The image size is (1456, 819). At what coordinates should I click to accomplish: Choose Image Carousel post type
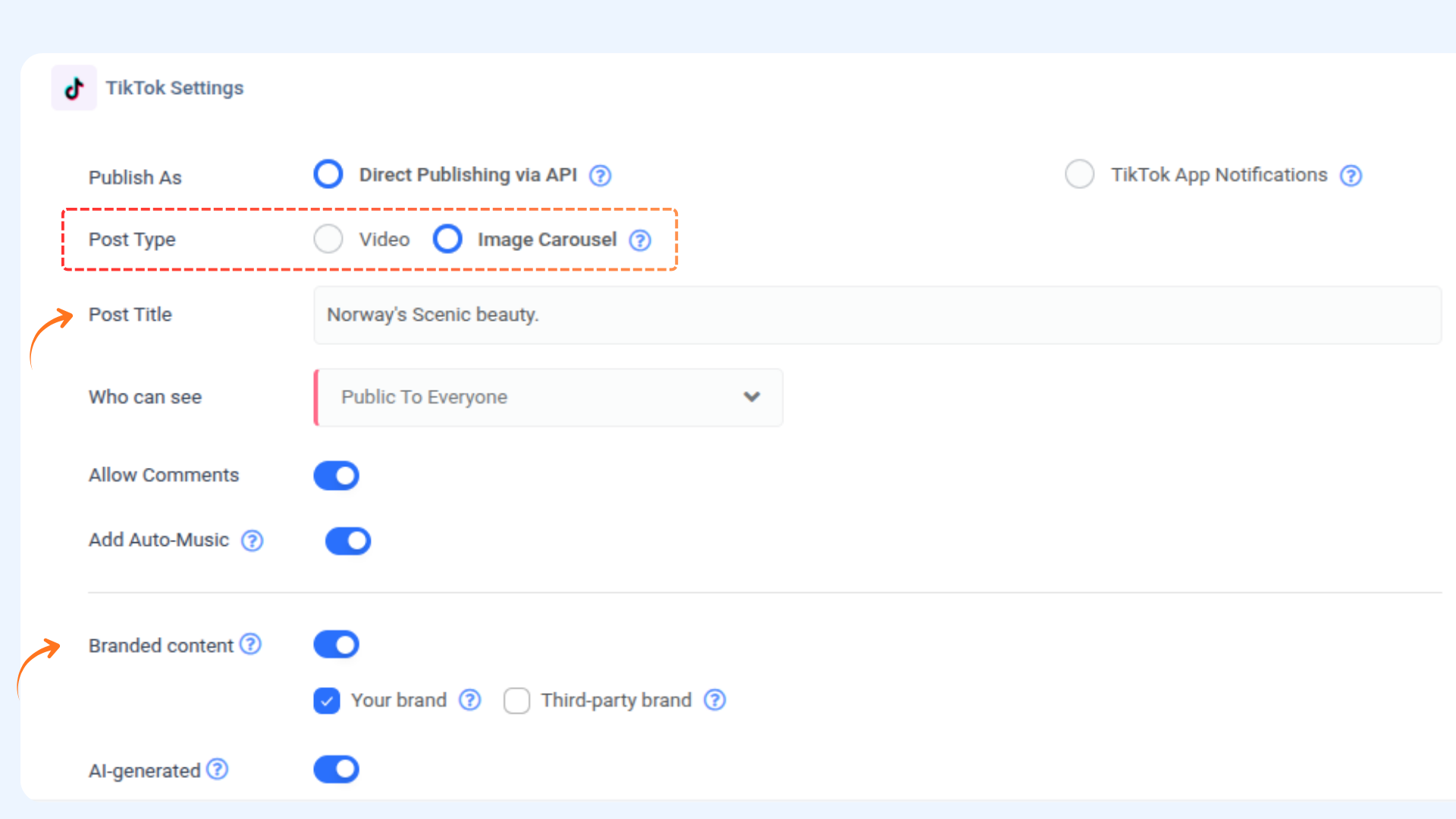tap(447, 239)
